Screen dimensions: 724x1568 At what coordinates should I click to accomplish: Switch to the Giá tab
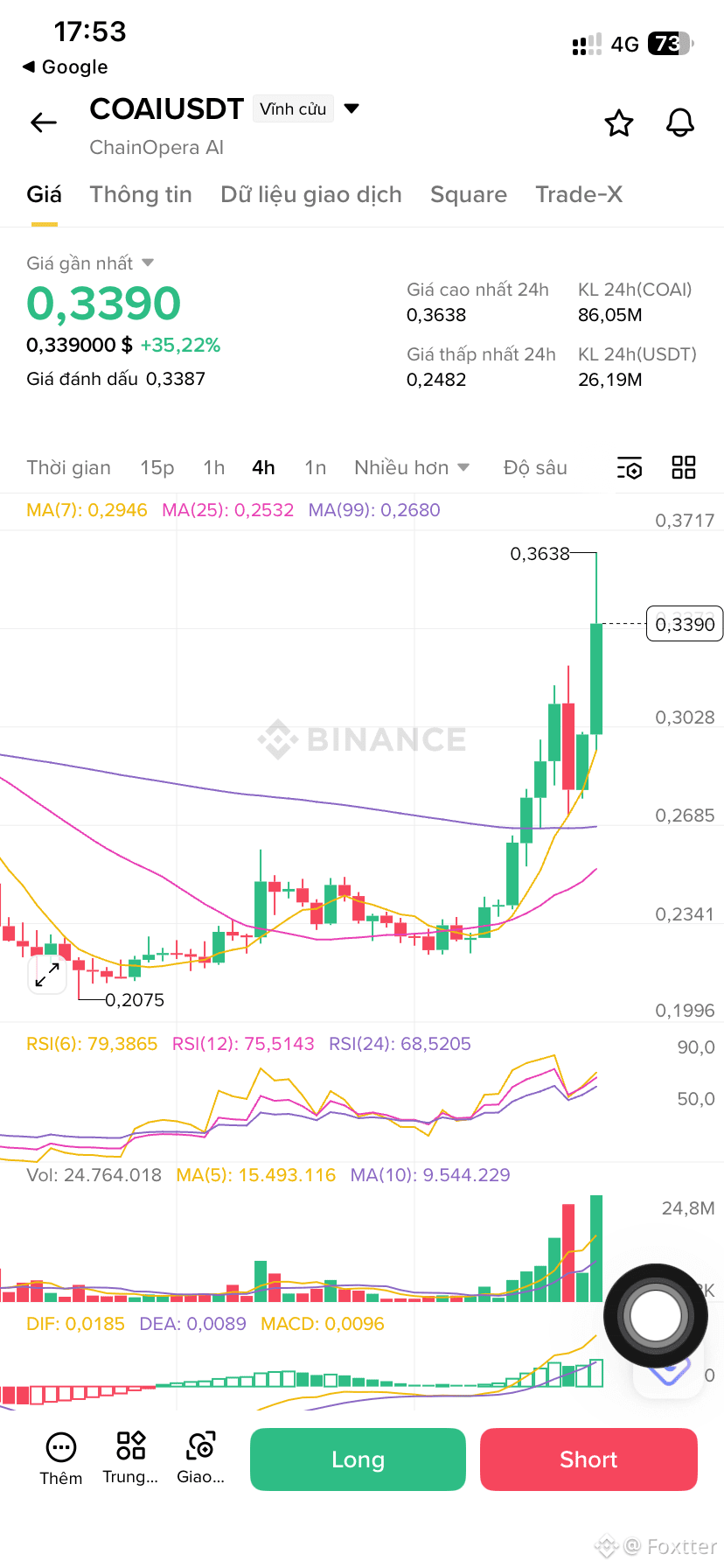click(44, 194)
